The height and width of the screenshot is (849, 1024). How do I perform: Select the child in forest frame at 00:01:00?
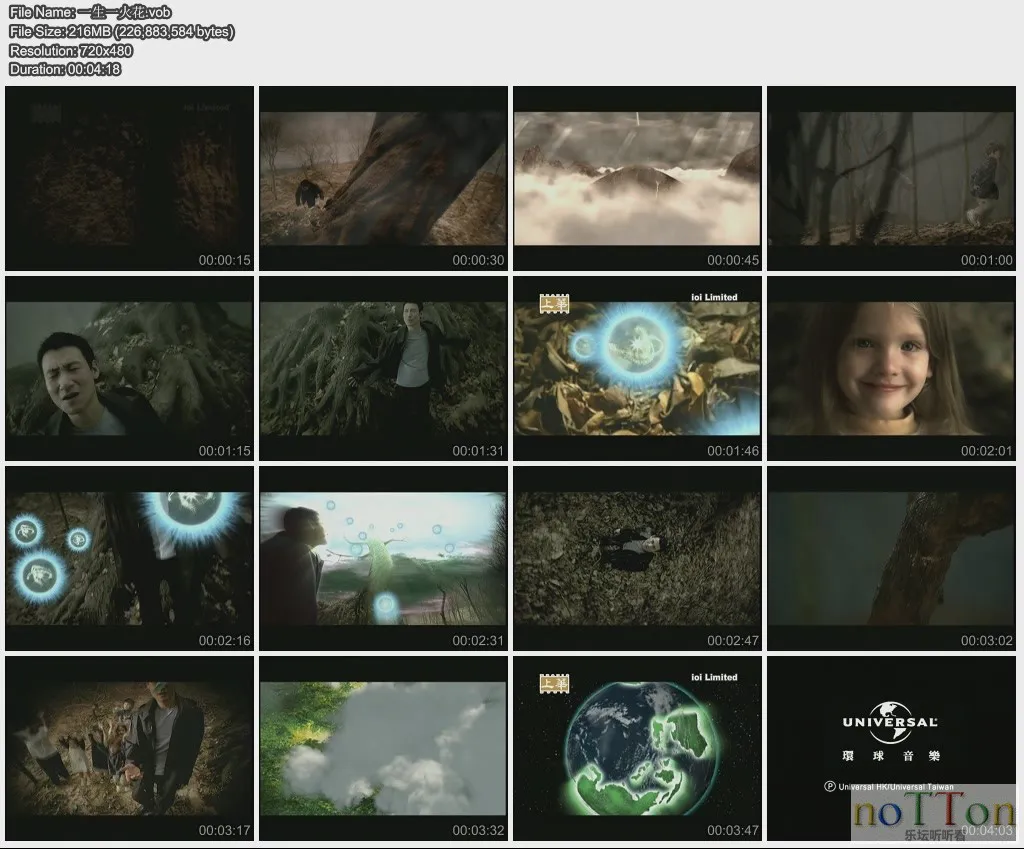[891, 178]
